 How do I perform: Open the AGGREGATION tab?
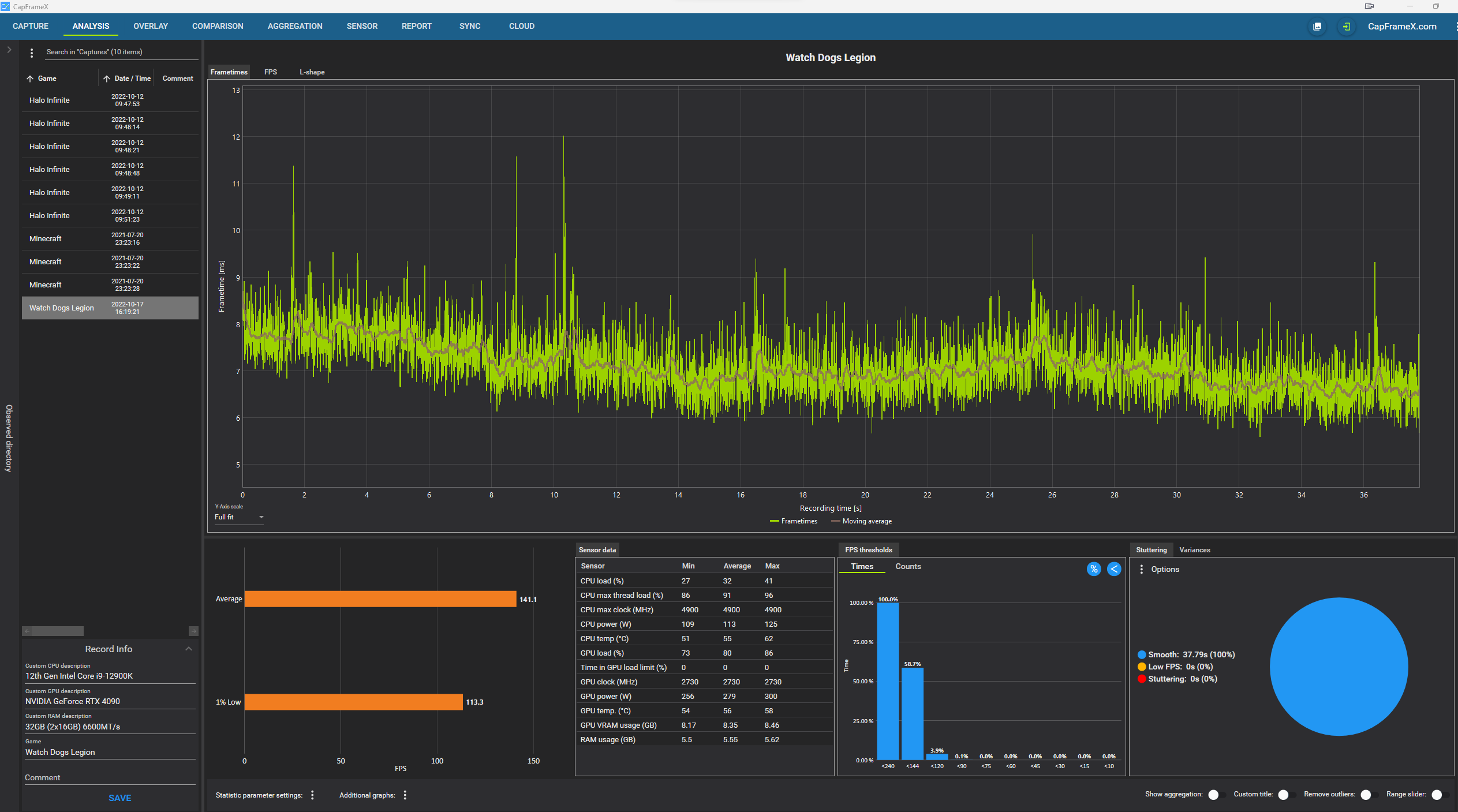(295, 26)
